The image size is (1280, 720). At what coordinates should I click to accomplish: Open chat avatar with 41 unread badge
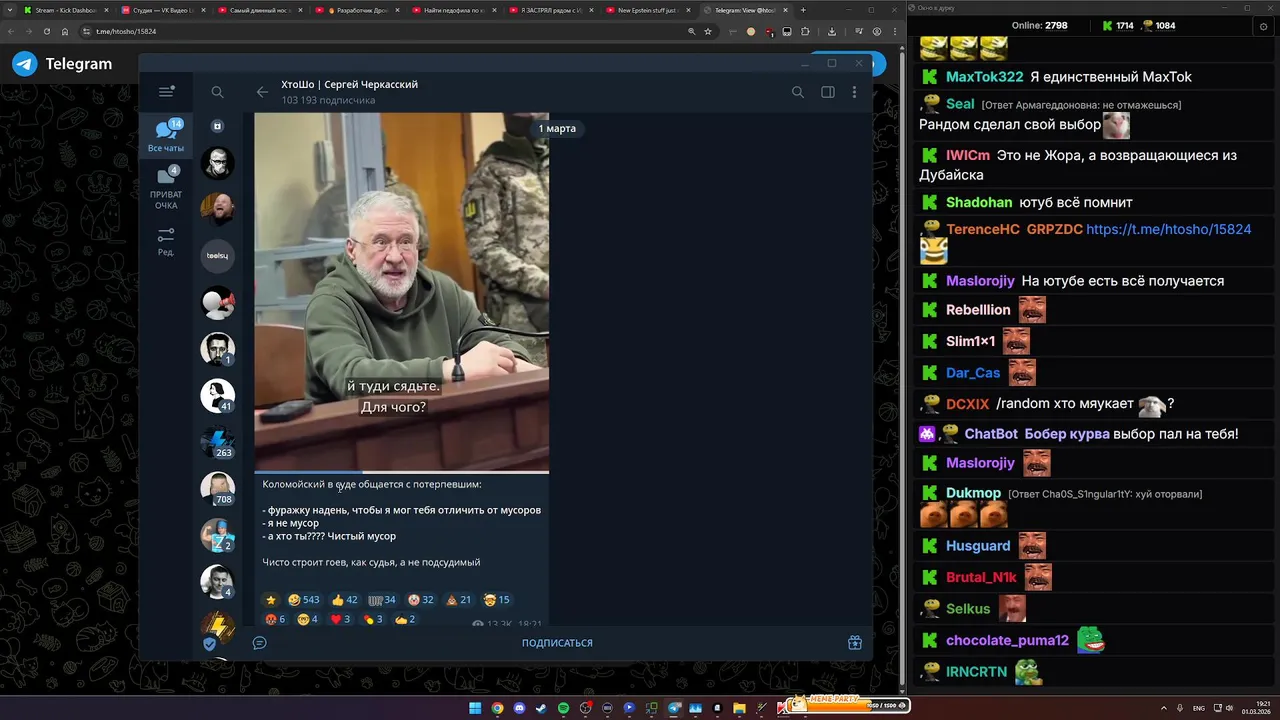click(217, 396)
